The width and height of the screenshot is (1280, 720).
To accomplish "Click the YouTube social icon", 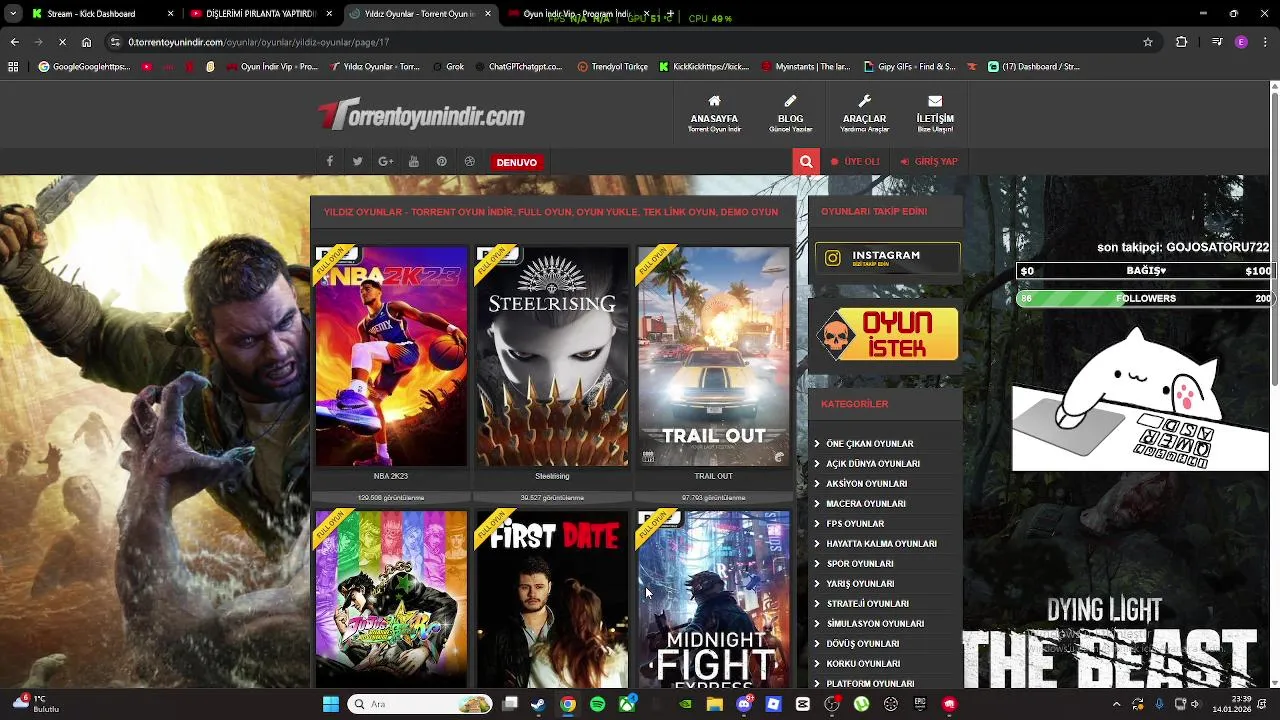I will click(x=413, y=161).
